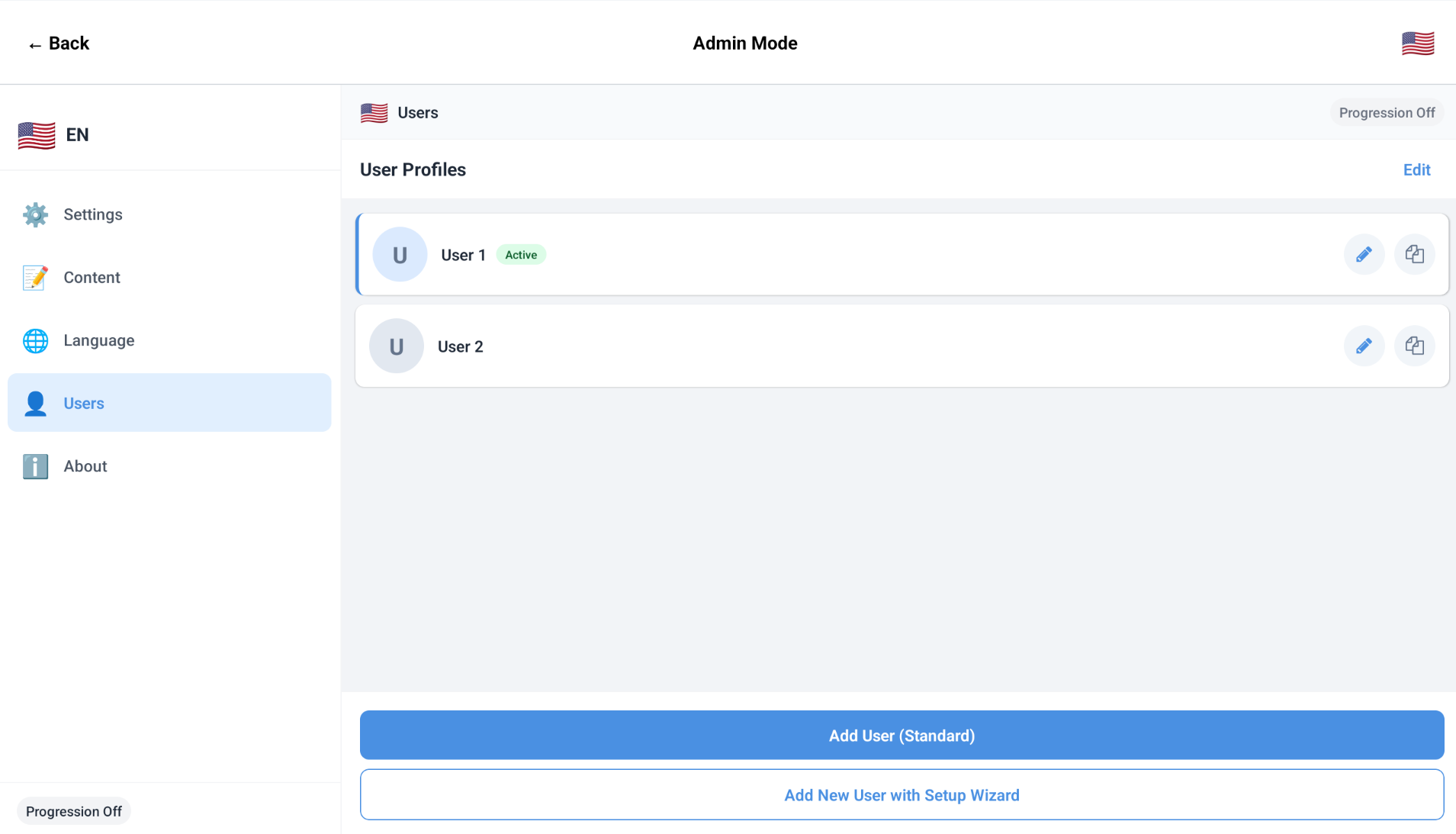Click the duplicate icon for User 2

tap(1414, 346)
